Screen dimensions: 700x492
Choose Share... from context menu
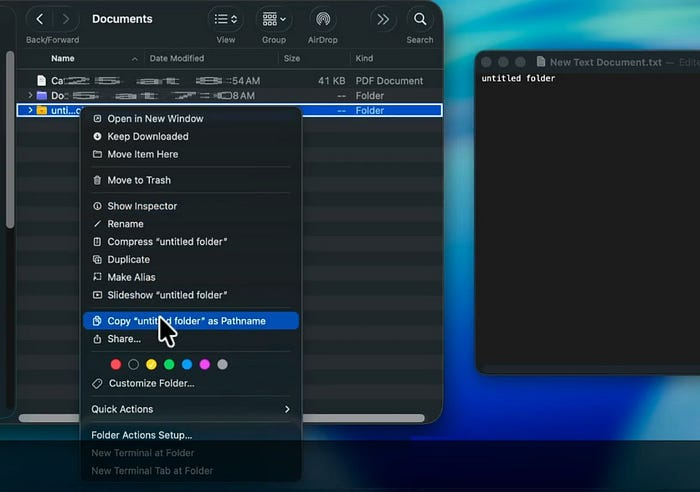point(191,339)
